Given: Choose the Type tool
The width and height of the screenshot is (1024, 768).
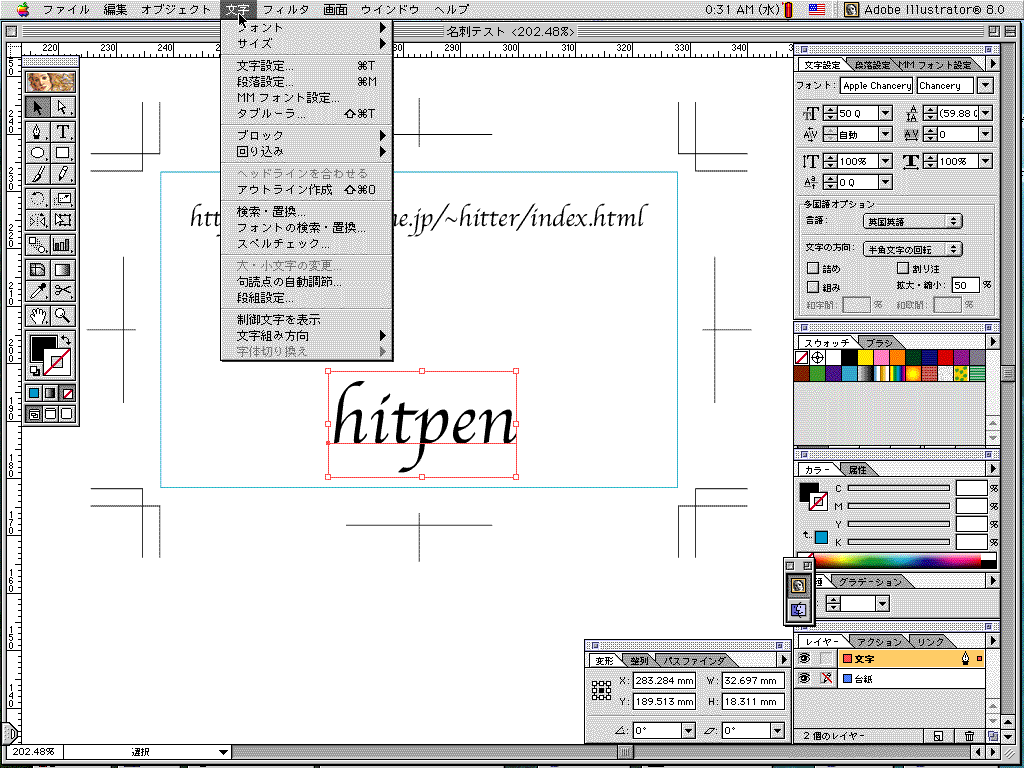Looking at the screenshot, I should pos(62,131).
